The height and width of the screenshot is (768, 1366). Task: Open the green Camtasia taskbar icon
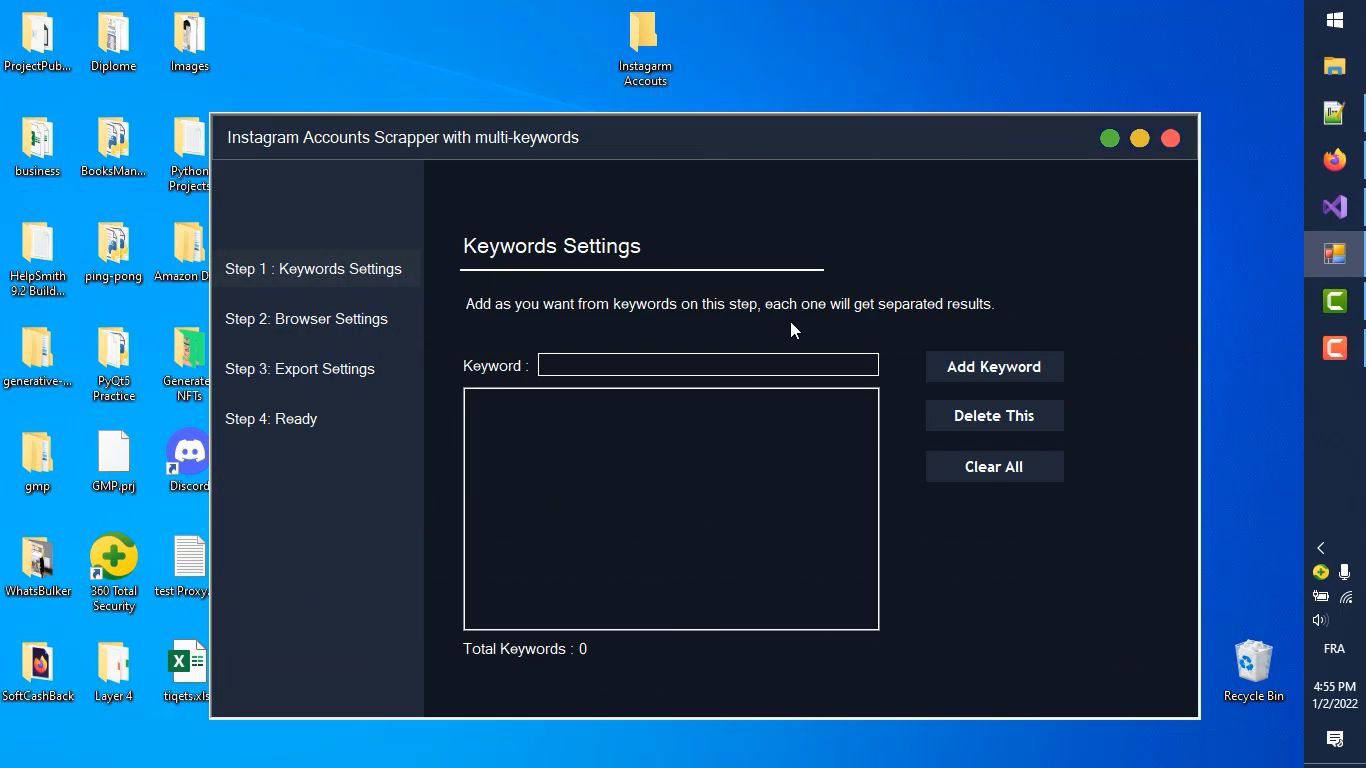click(x=1334, y=301)
